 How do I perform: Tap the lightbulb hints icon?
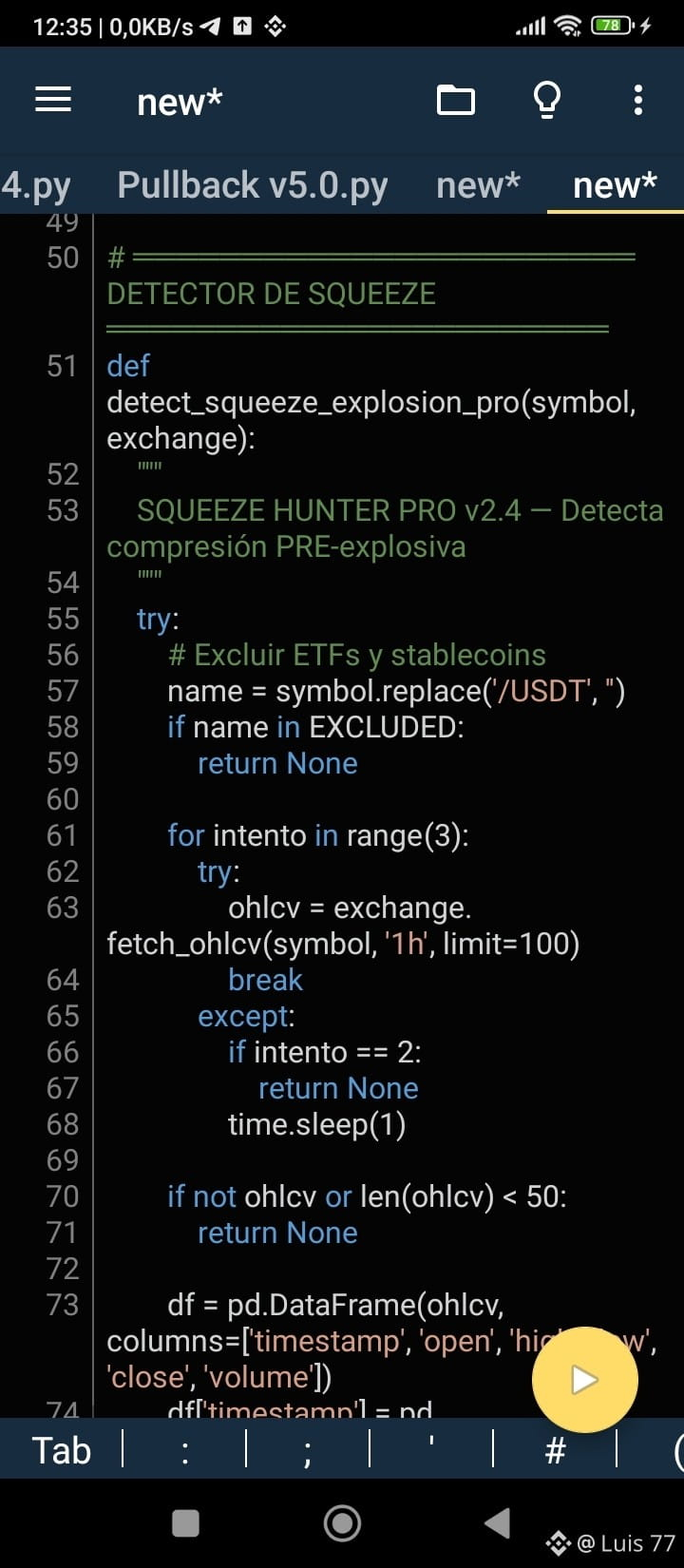pyautogui.click(x=547, y=100)
